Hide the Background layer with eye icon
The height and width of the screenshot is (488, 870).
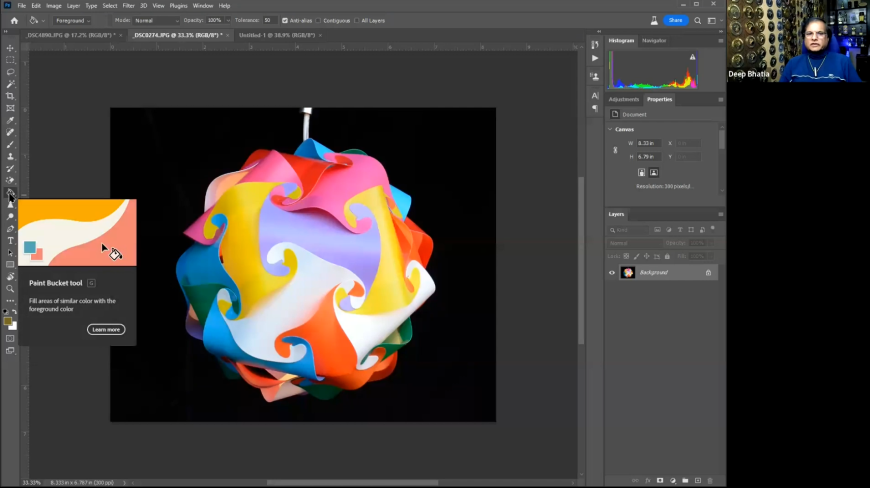point(612,272)
